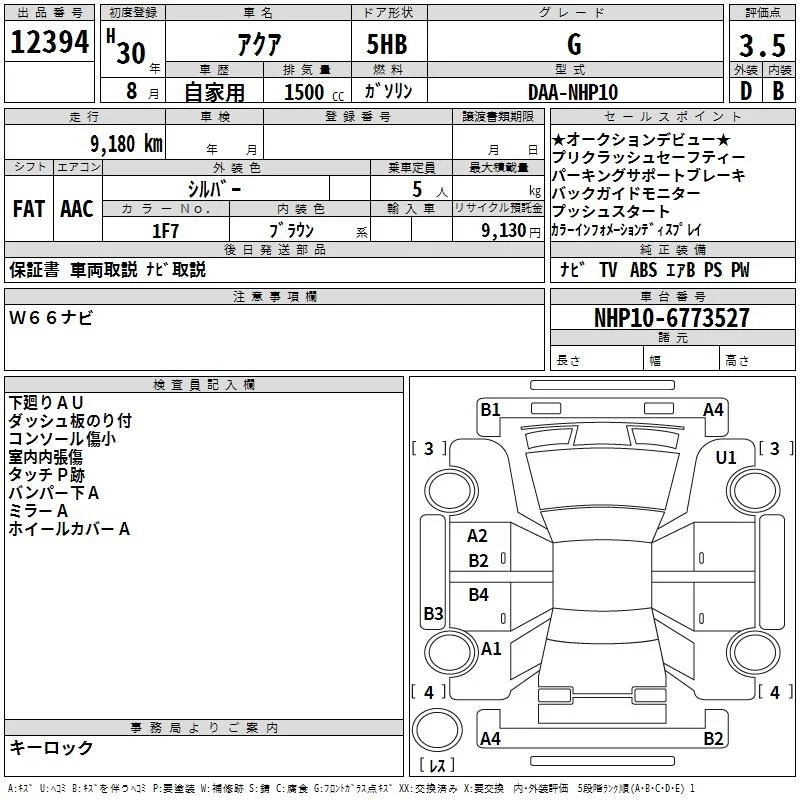Select the displacement value 1500 cc
800x800 pixels.
point(314,92)
